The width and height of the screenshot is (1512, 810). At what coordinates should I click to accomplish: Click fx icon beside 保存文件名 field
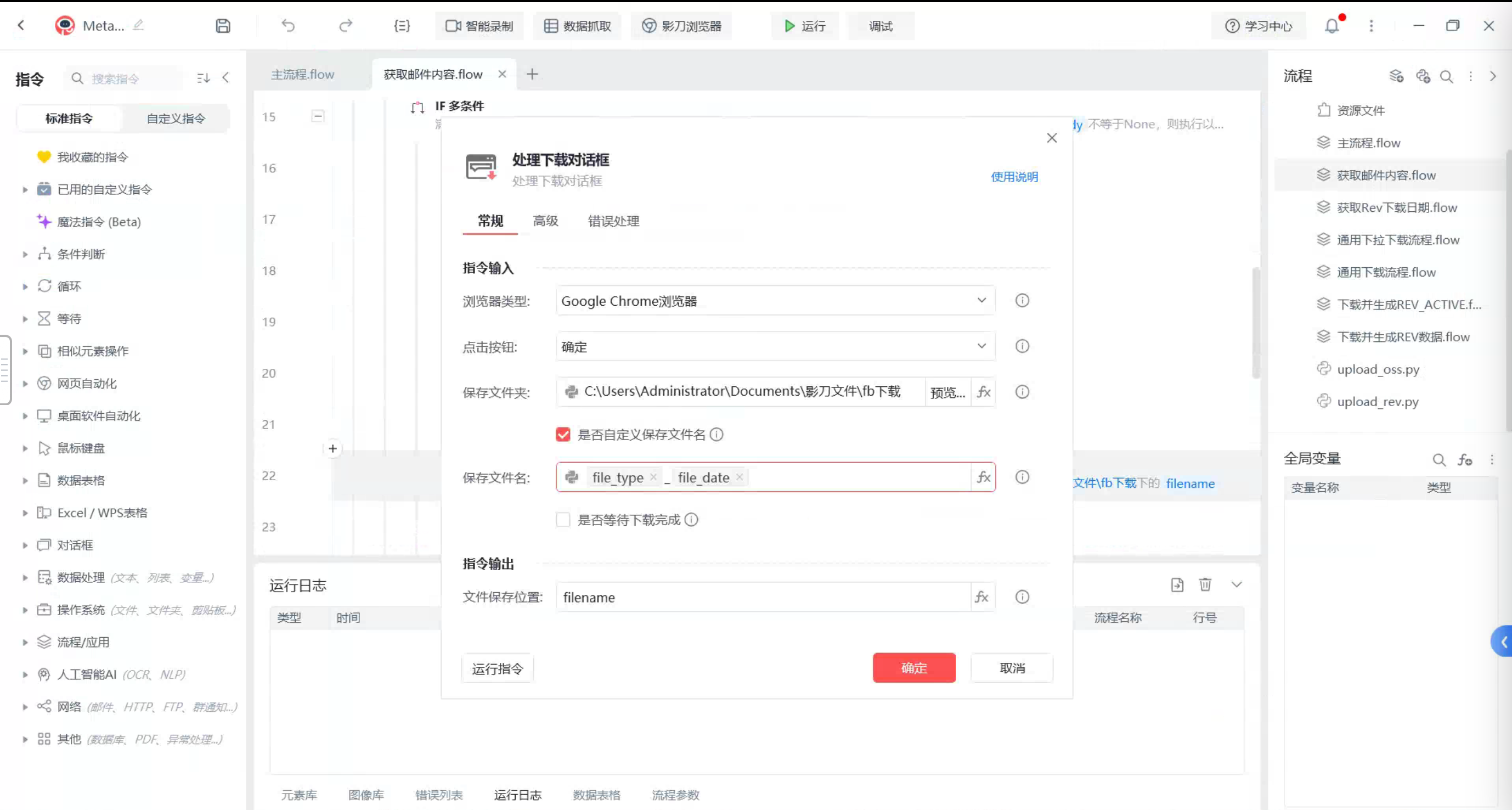(x=984, y=477)
